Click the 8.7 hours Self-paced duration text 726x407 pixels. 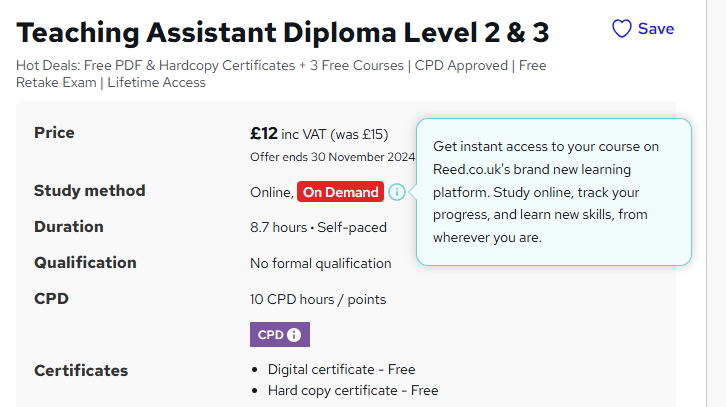(x=318, y=227)
